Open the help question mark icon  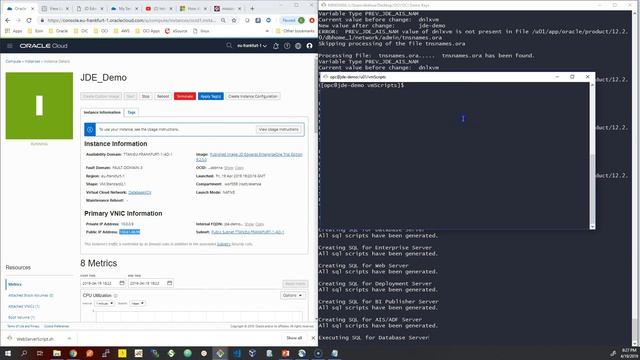287,46
